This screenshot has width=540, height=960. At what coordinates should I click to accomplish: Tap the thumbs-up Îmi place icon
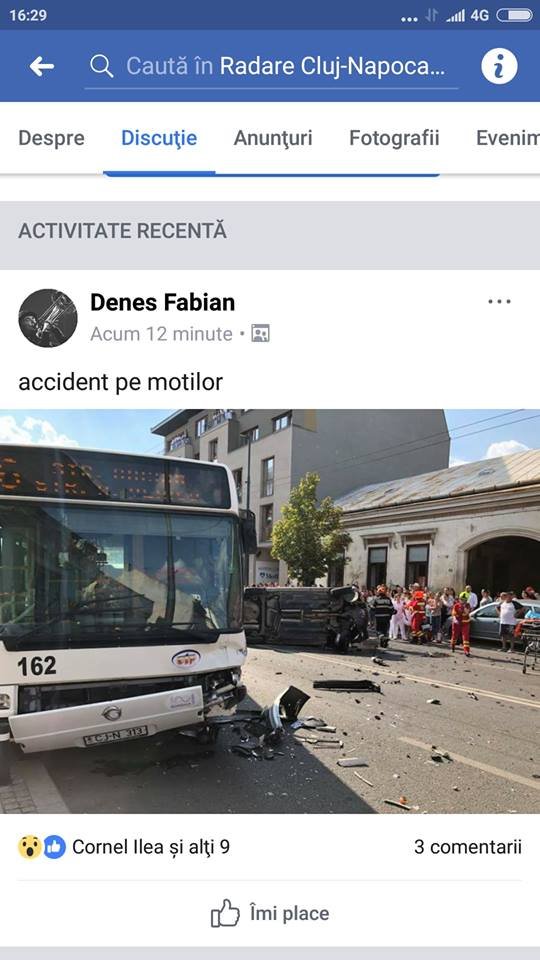click(x=225, y=913)
